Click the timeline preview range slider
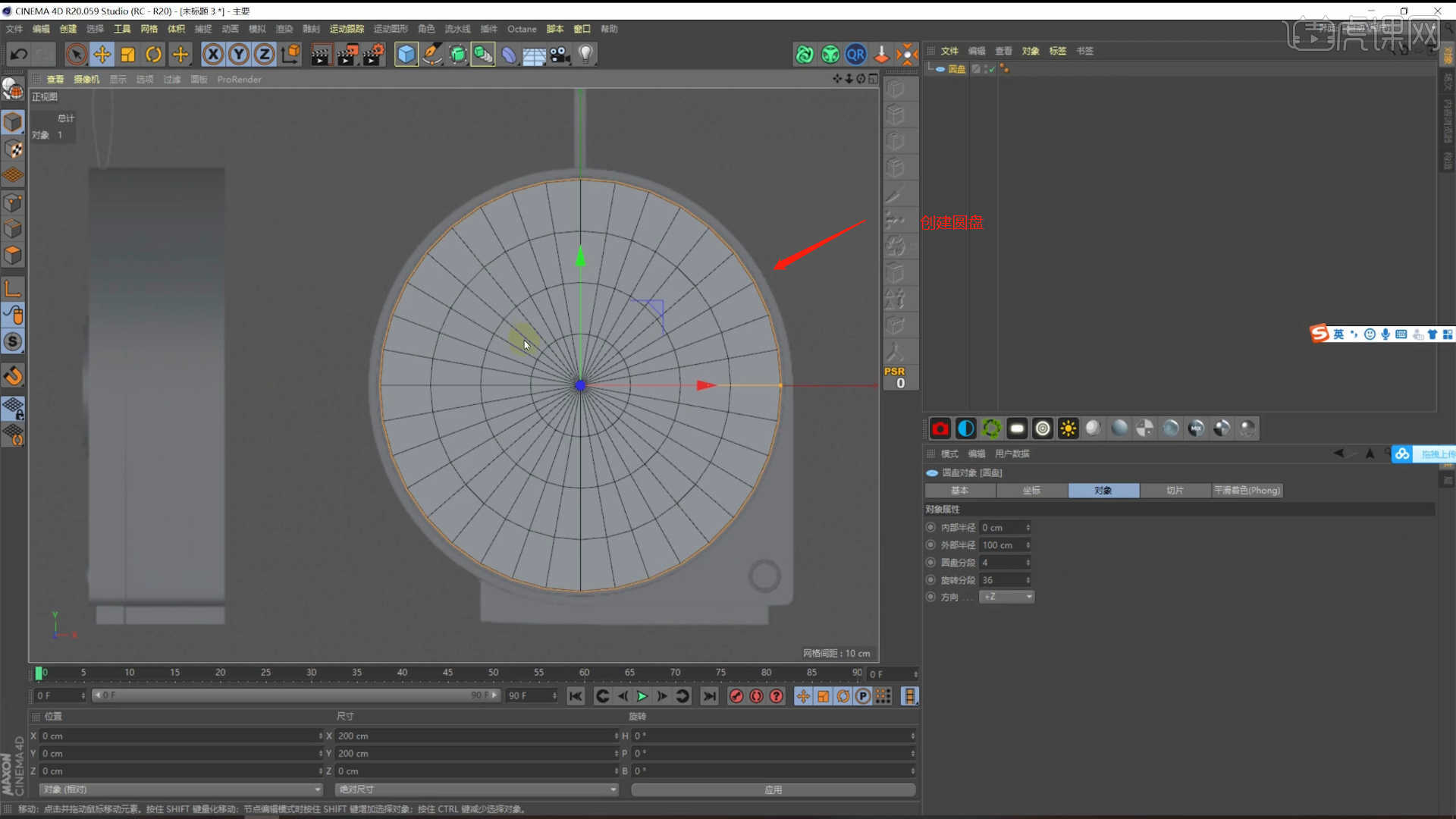Viewport: 1456px width, 819px height. (296, 695)
